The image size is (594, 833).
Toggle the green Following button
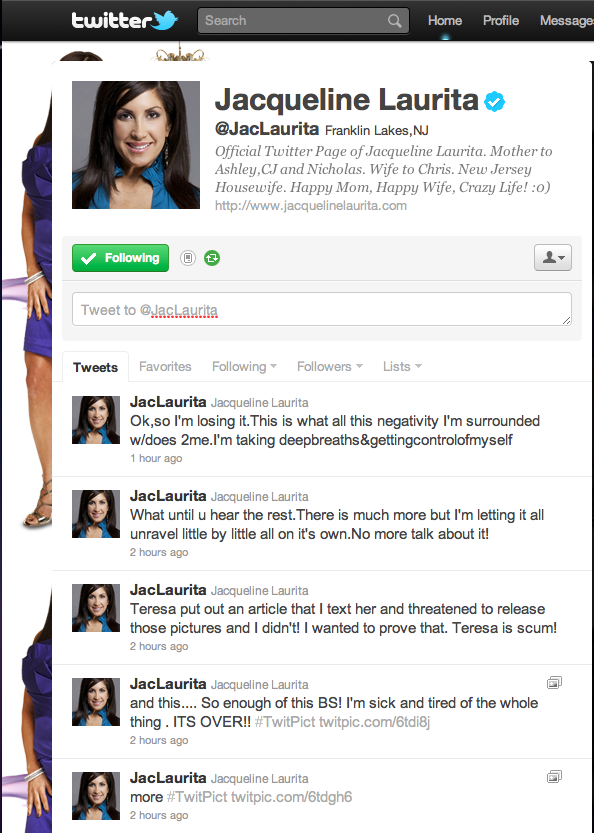pos(121,258)
